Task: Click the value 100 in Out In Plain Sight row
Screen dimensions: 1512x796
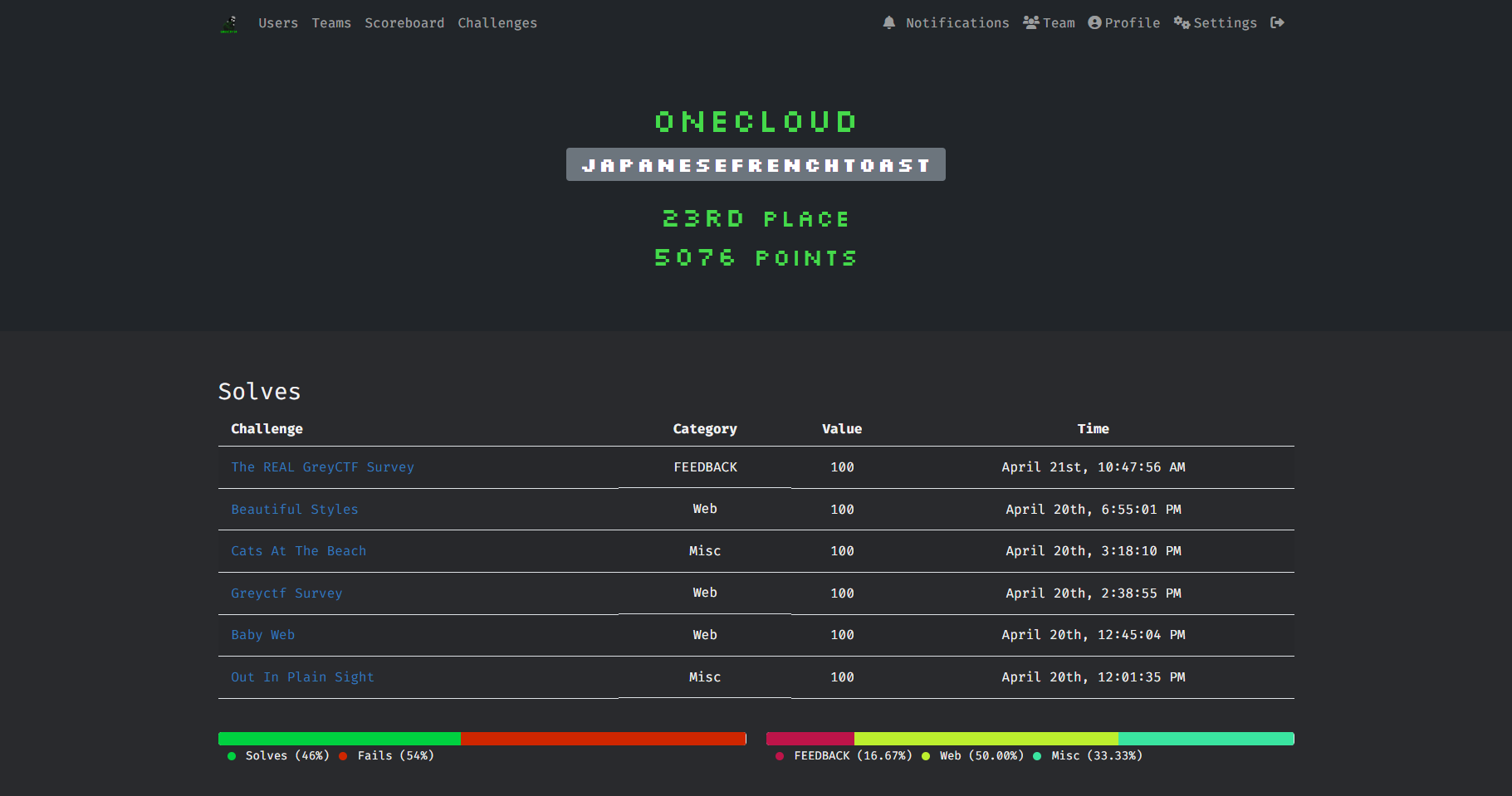Action: [x=842, y=677]
